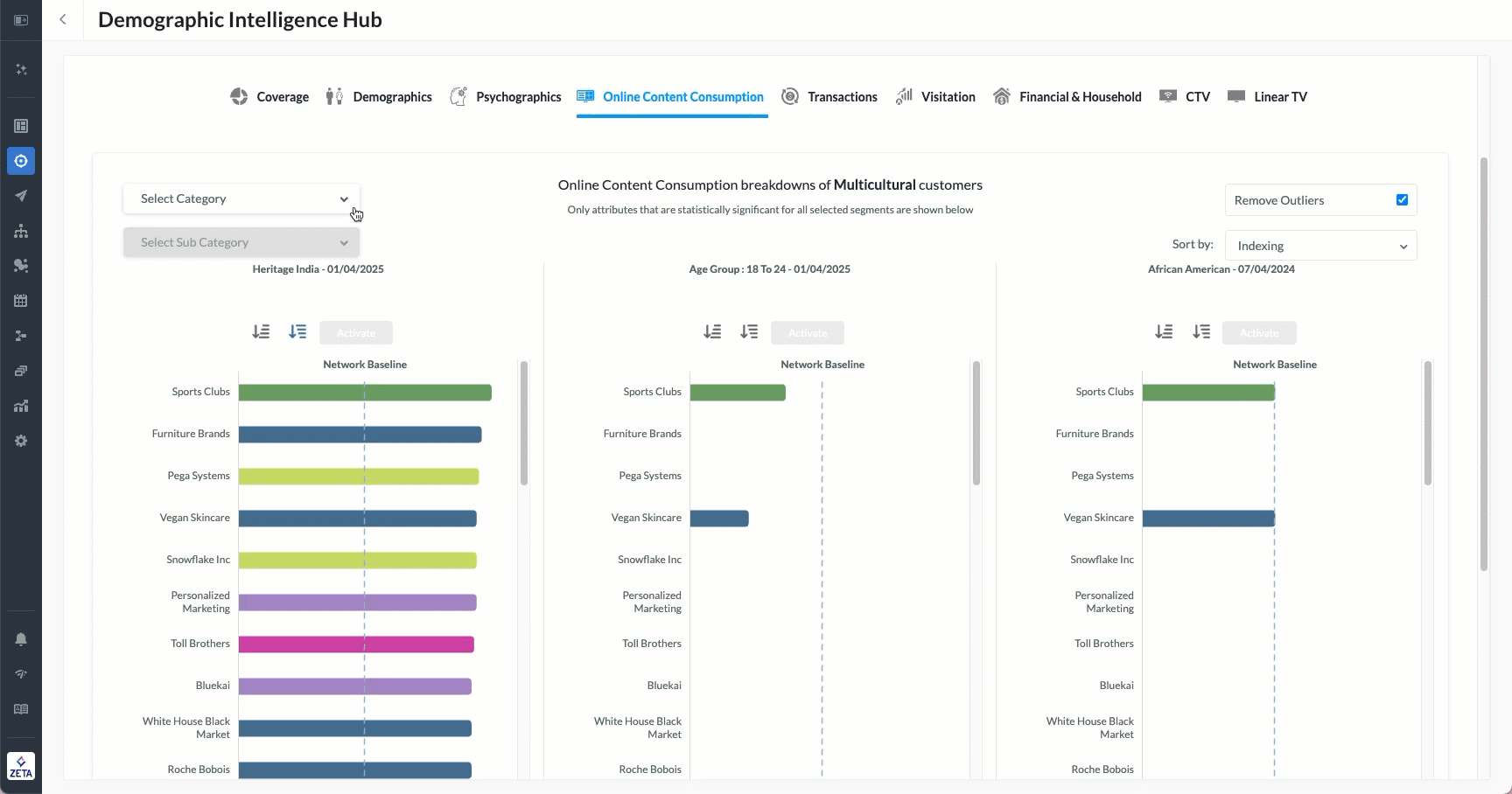Click the Heritage India chart scrollbar
Image resolution: width=1512 pixels, height=794 pixels.
524,423
